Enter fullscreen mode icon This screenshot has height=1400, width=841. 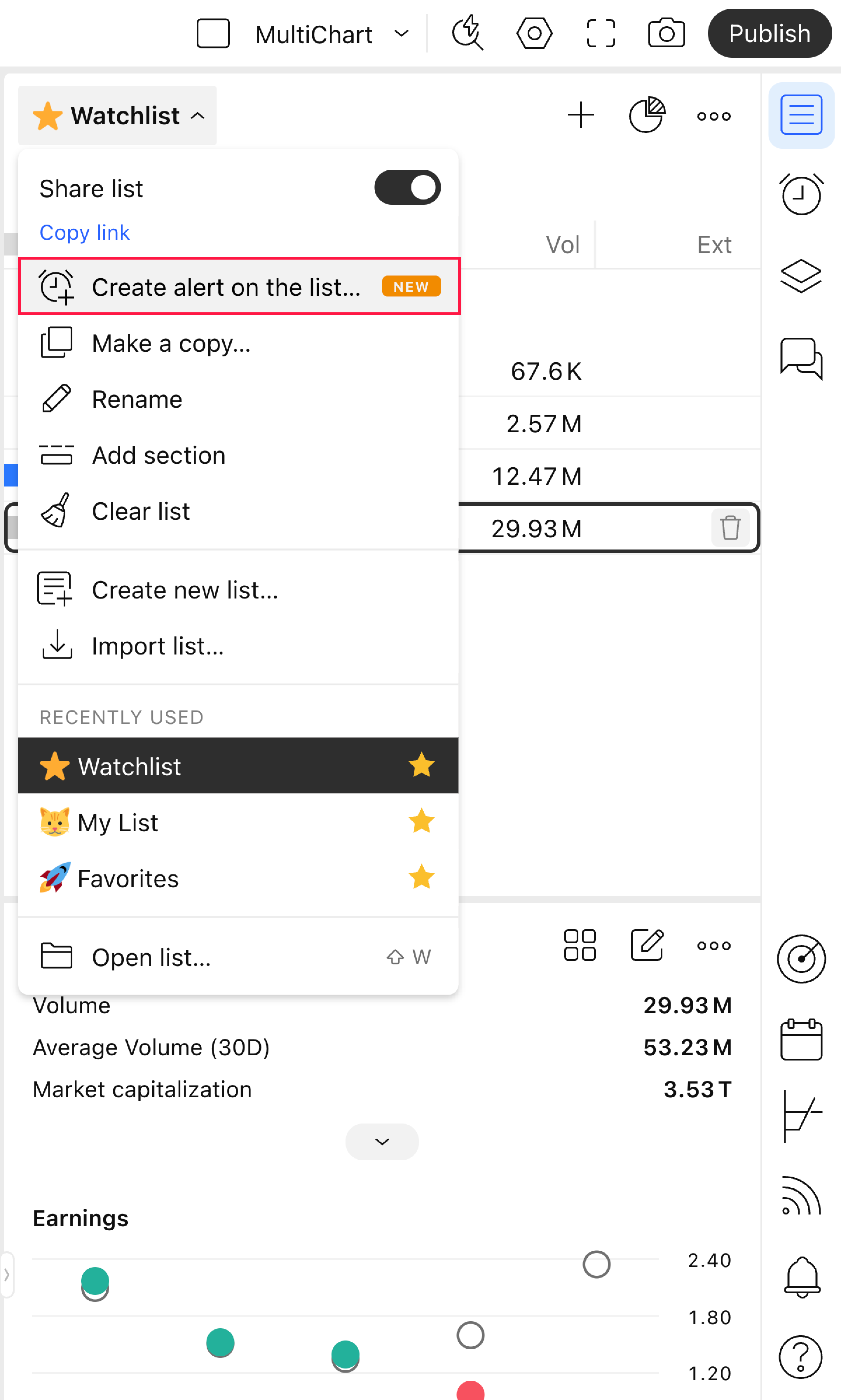tap(600, 34)
